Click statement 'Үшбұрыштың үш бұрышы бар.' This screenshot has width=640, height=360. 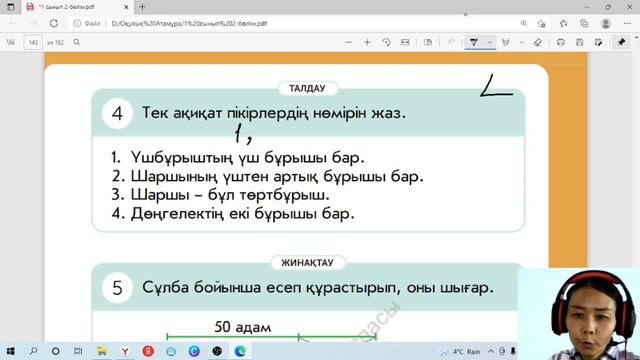pyautogui.click(x=247, y=158)
